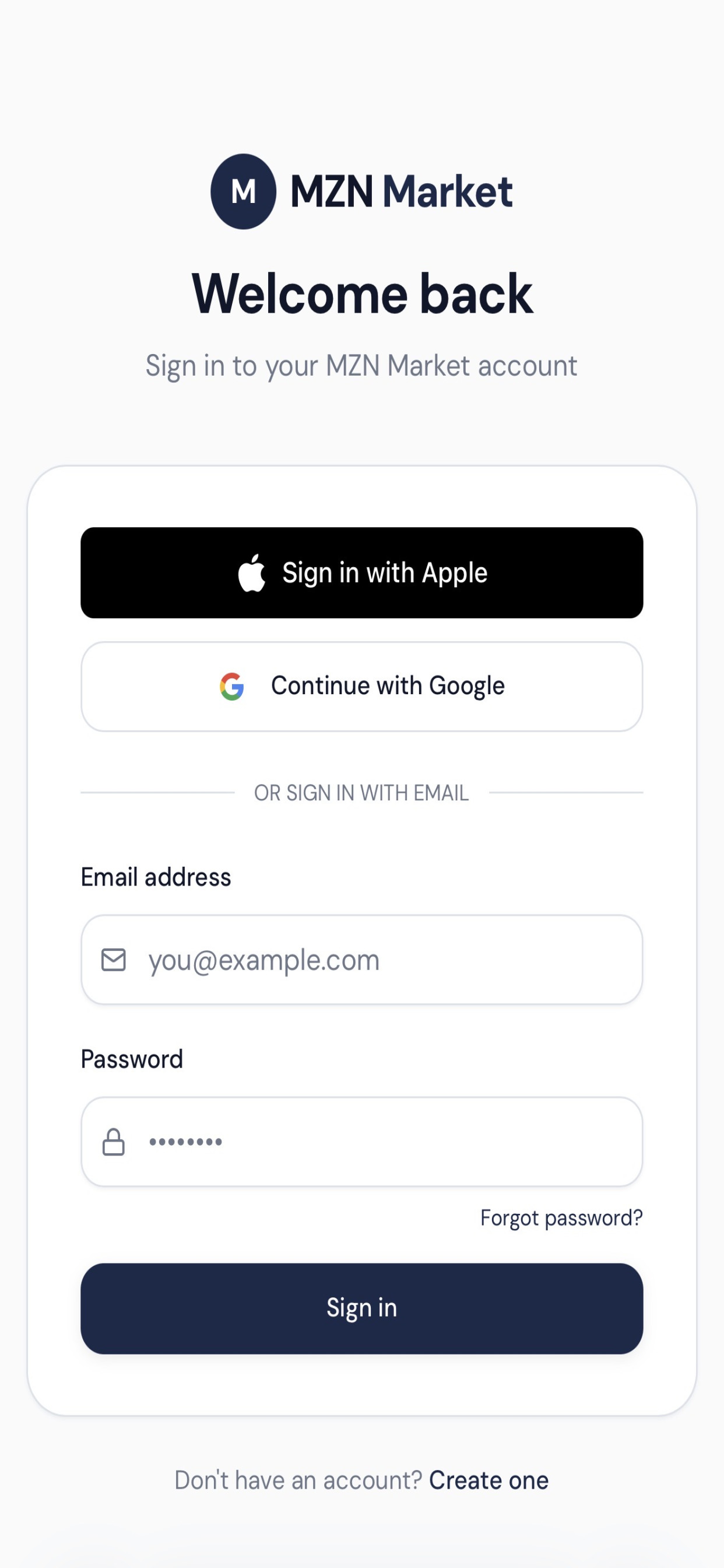
Task: Click the Apple logo icon
Action: pyautogui.click(x=251, y=573)
